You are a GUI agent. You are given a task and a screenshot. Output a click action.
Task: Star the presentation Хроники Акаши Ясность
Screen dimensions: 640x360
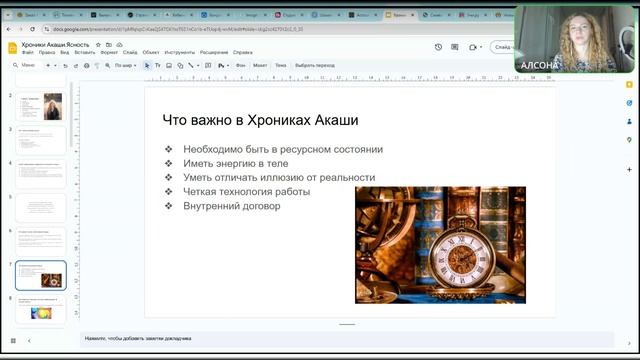[x=98, y=44]
